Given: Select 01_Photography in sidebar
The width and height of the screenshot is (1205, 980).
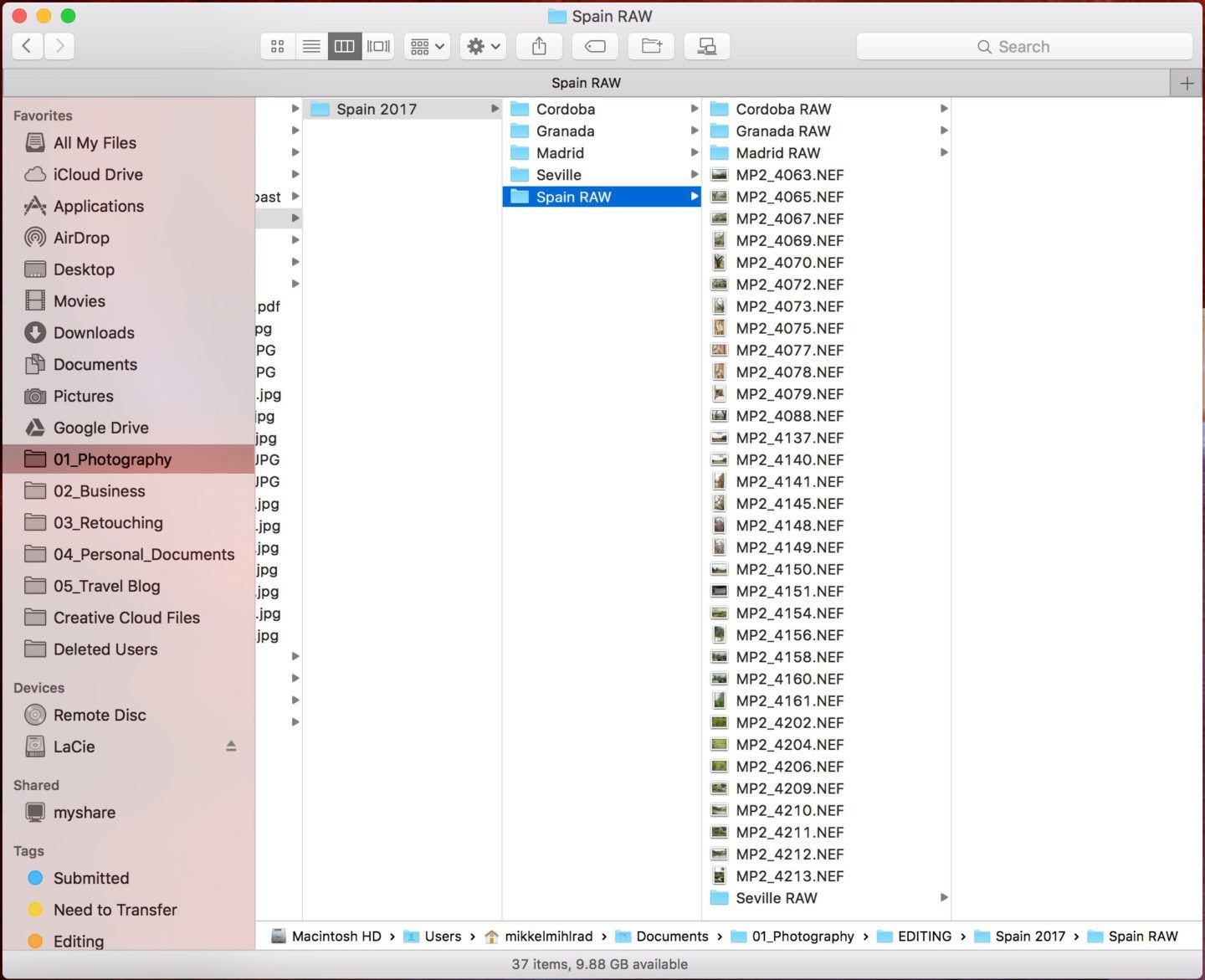Looking at the screenshot, I should click(x=129, y=459).
